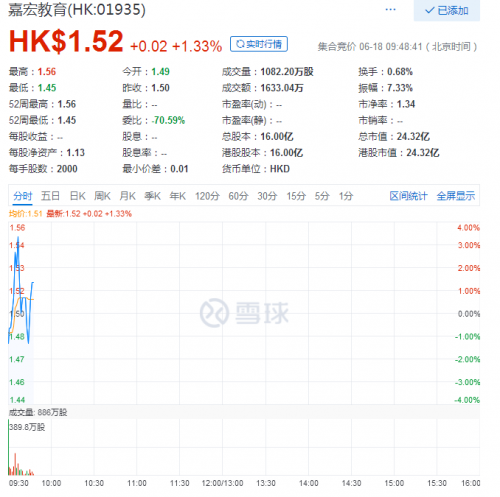Switch to the 分时 chart tab
This screenshot has width=500, height=497.
click(23, 196)
